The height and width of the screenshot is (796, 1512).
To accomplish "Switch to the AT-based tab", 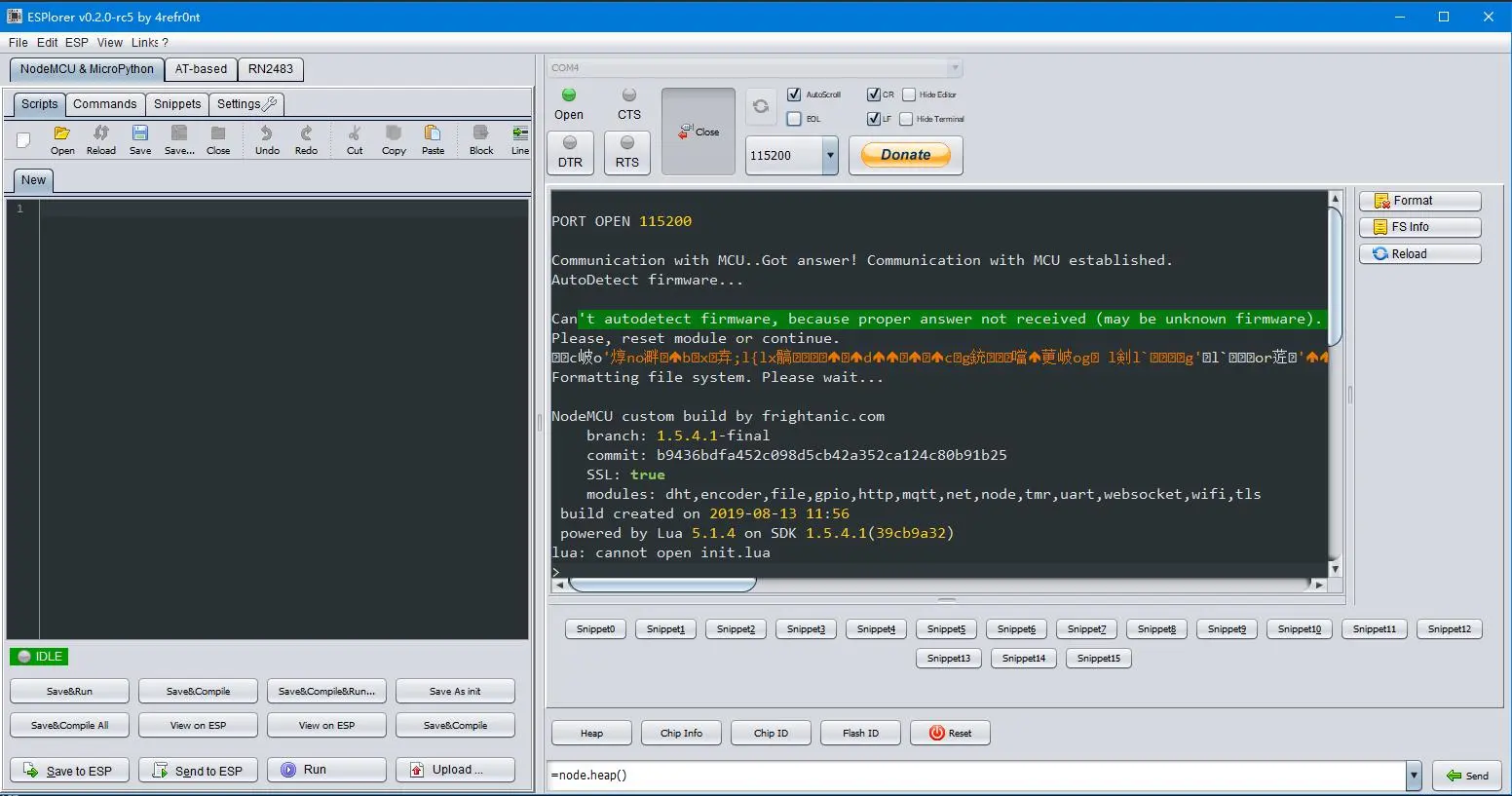I will 201,69.
